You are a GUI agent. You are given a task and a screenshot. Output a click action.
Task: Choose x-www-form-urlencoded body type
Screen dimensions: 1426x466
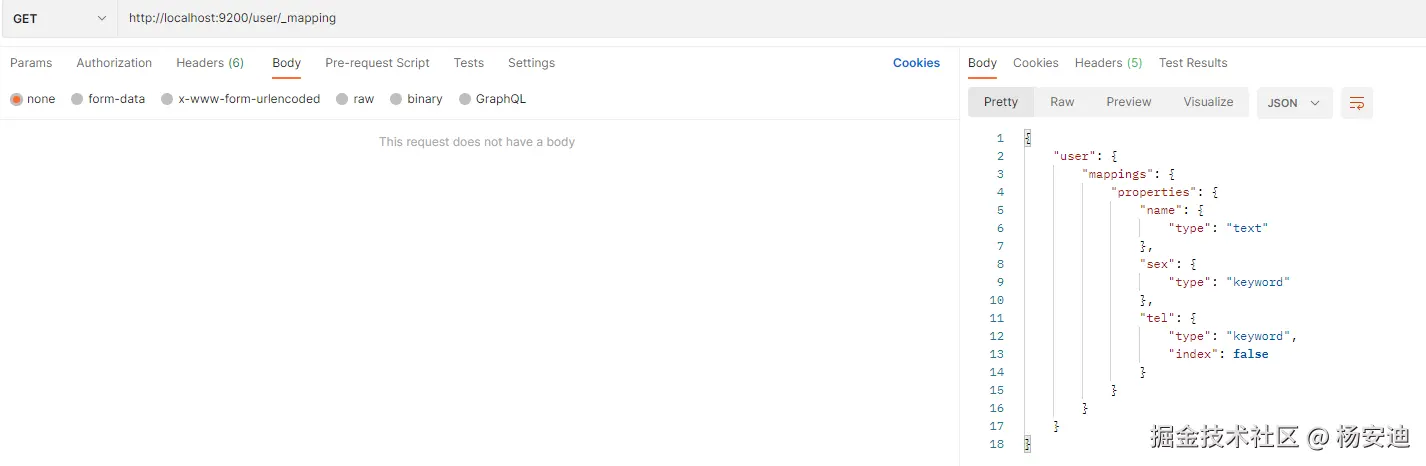click(x=167, y=99)
